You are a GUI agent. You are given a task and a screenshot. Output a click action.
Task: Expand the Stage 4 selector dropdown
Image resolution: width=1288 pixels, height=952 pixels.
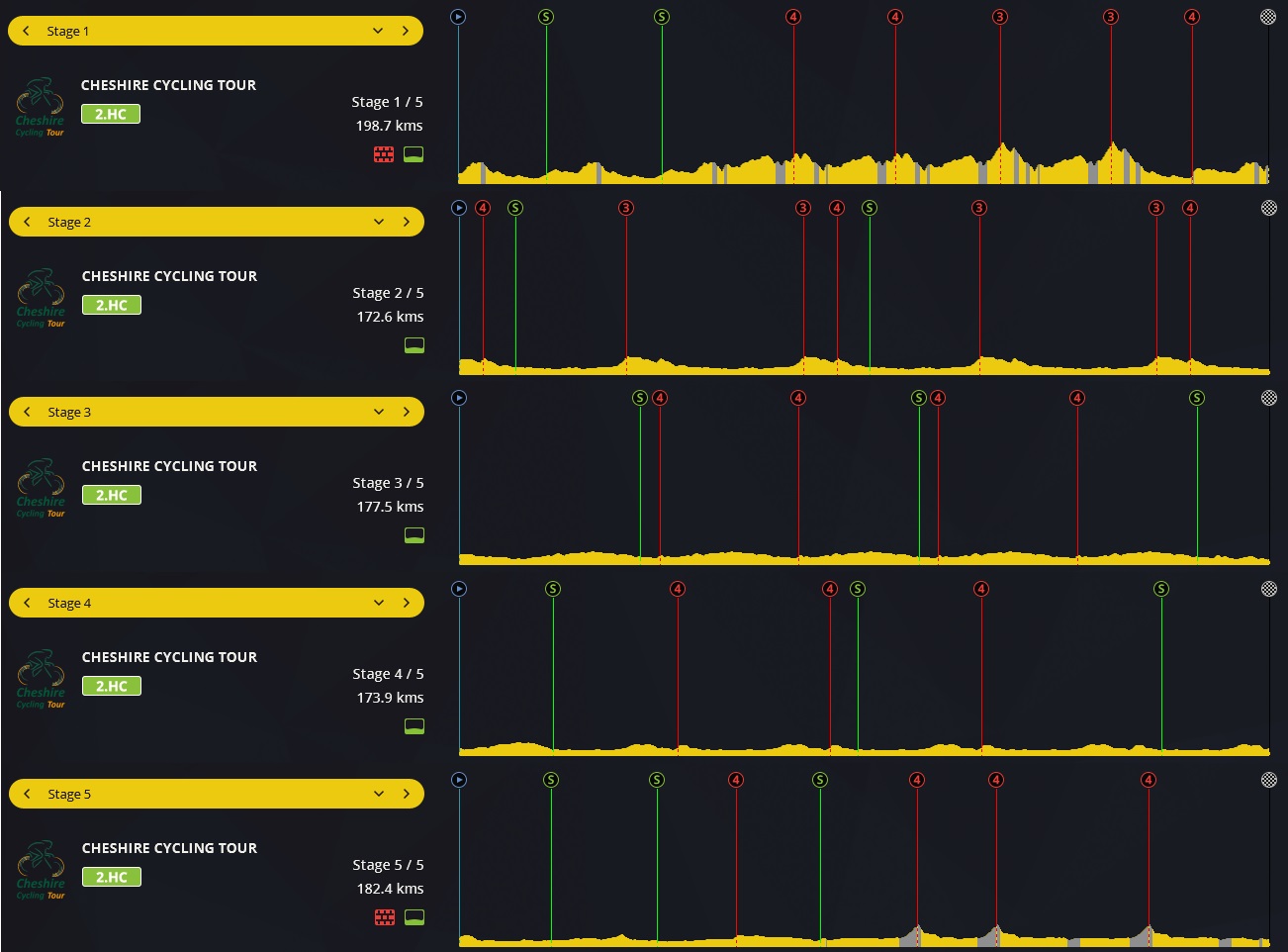pyautogui.click(x=379, y=603)
